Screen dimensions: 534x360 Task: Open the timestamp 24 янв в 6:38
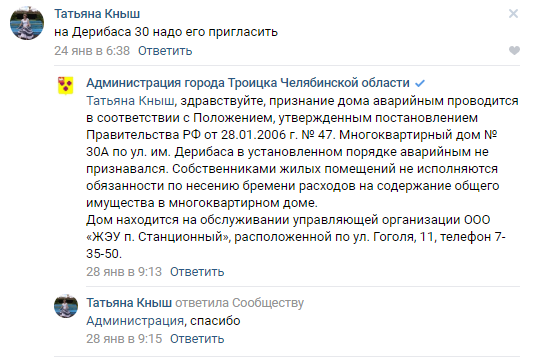tap(92, 51)
